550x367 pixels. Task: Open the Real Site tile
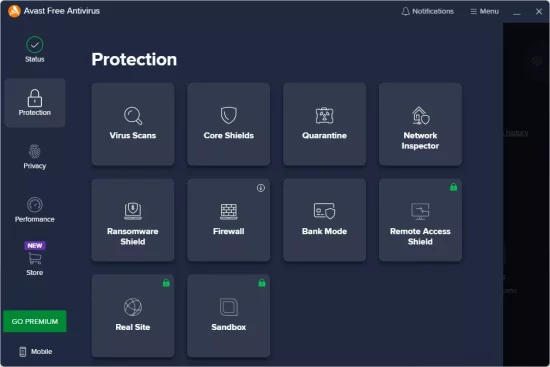tap(133, 316)
